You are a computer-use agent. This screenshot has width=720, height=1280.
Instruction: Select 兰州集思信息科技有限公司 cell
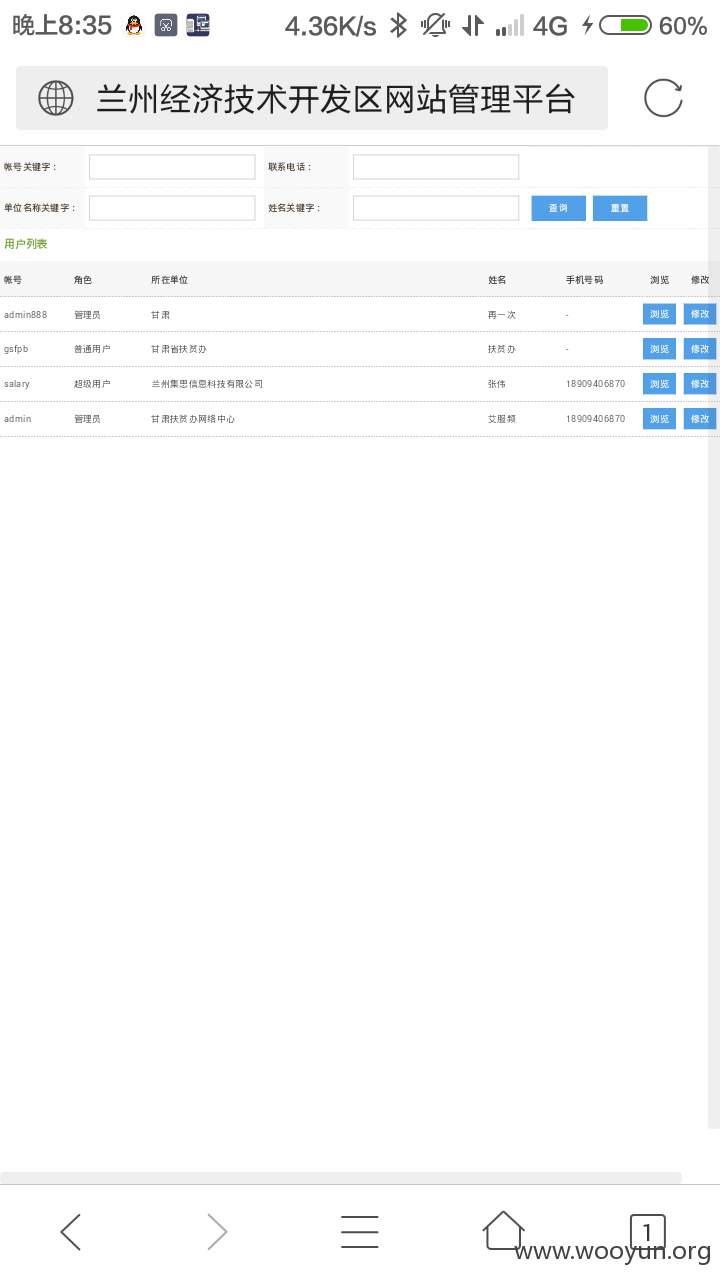[207, 384]
